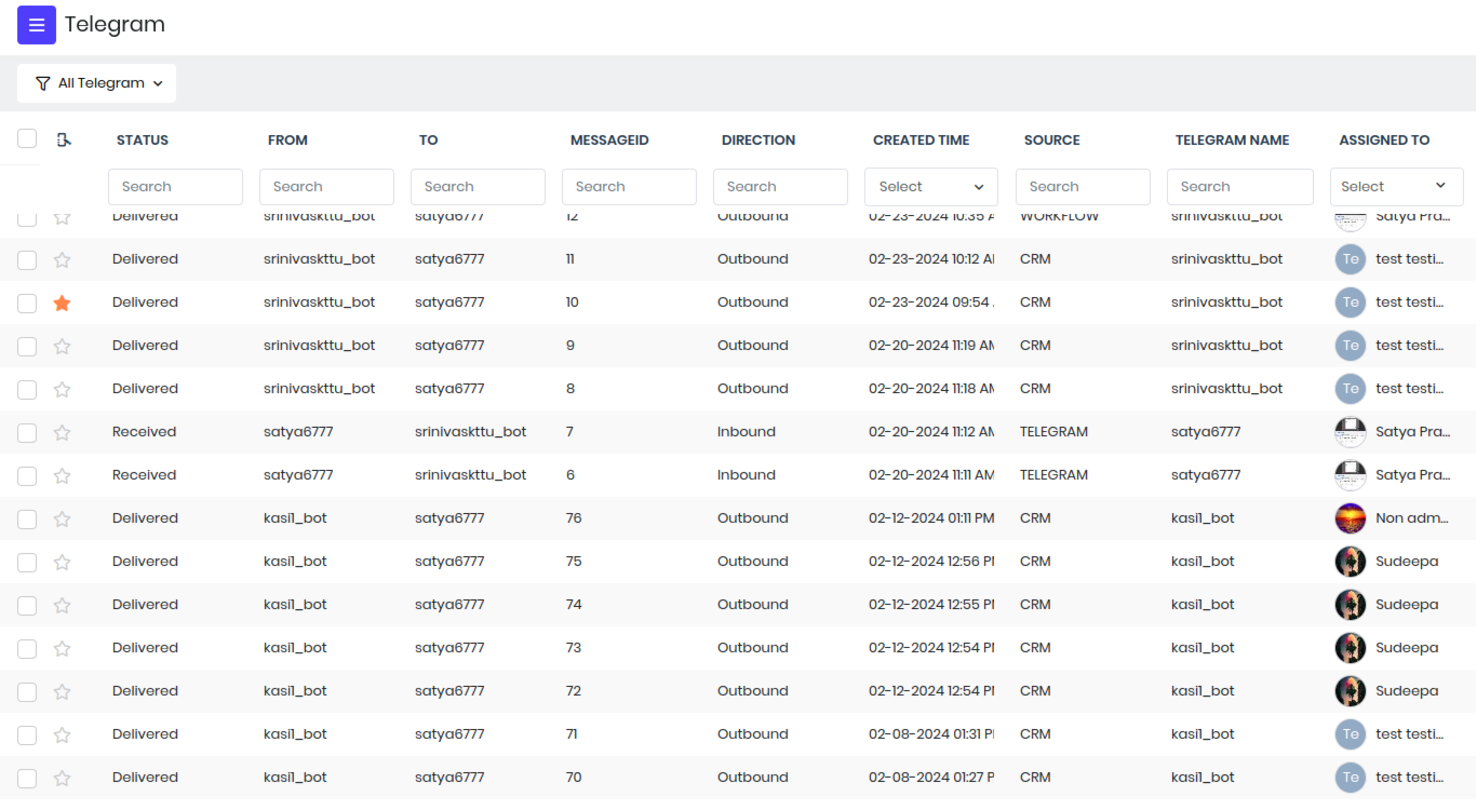1476x802 pixels.
Task: Focus the Telegram Name search field
Action: pos(1240,187)
